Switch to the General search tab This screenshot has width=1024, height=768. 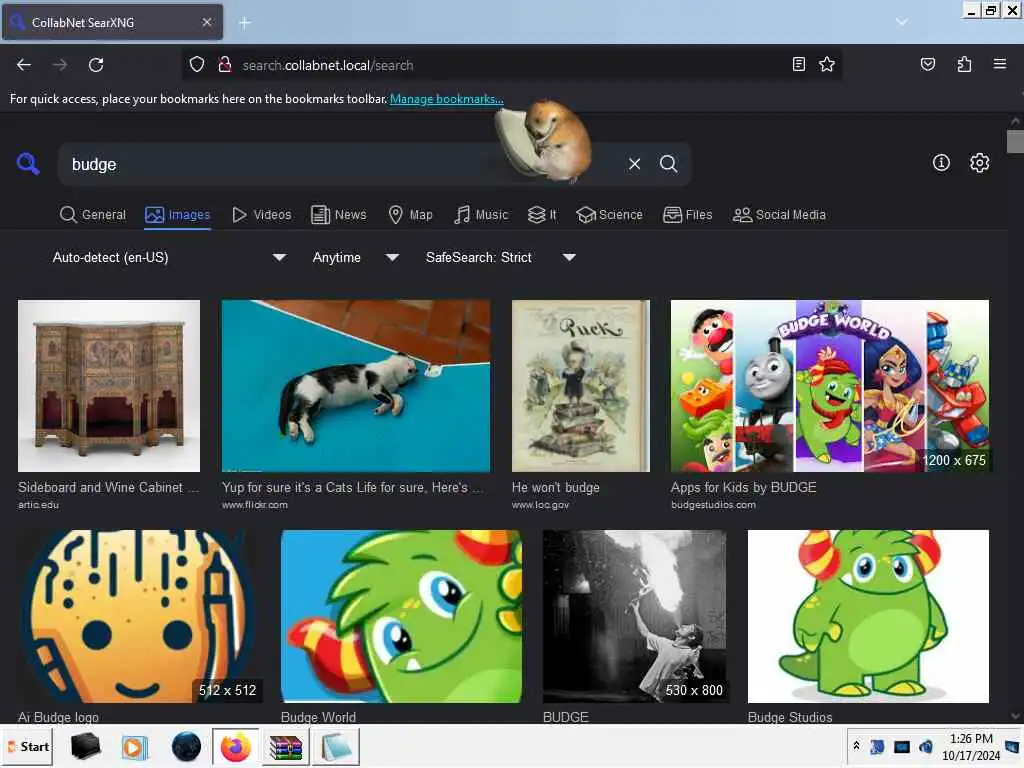(x=92, y=215)
